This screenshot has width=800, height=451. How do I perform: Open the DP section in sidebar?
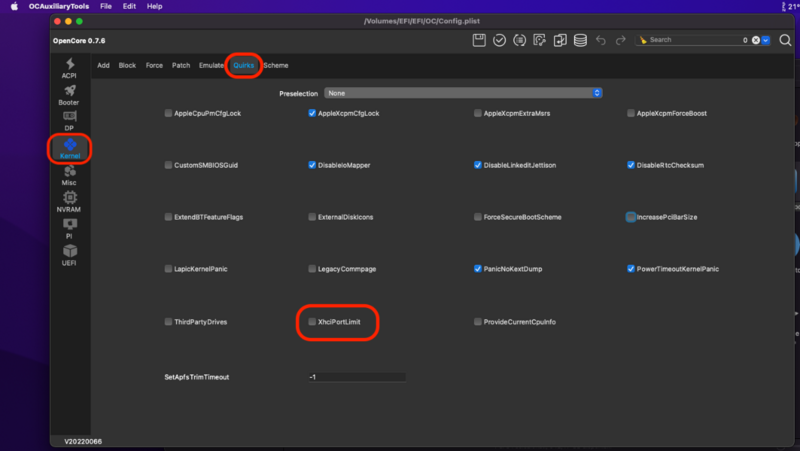(69, 121)
